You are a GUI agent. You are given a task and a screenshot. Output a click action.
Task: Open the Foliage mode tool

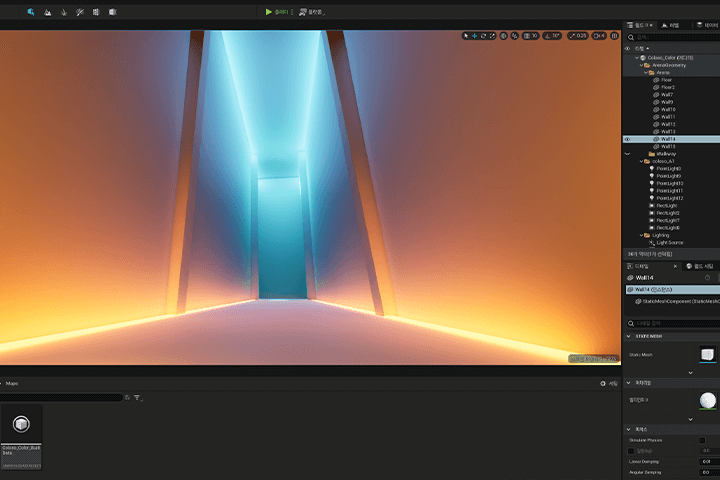click(64, 12)
